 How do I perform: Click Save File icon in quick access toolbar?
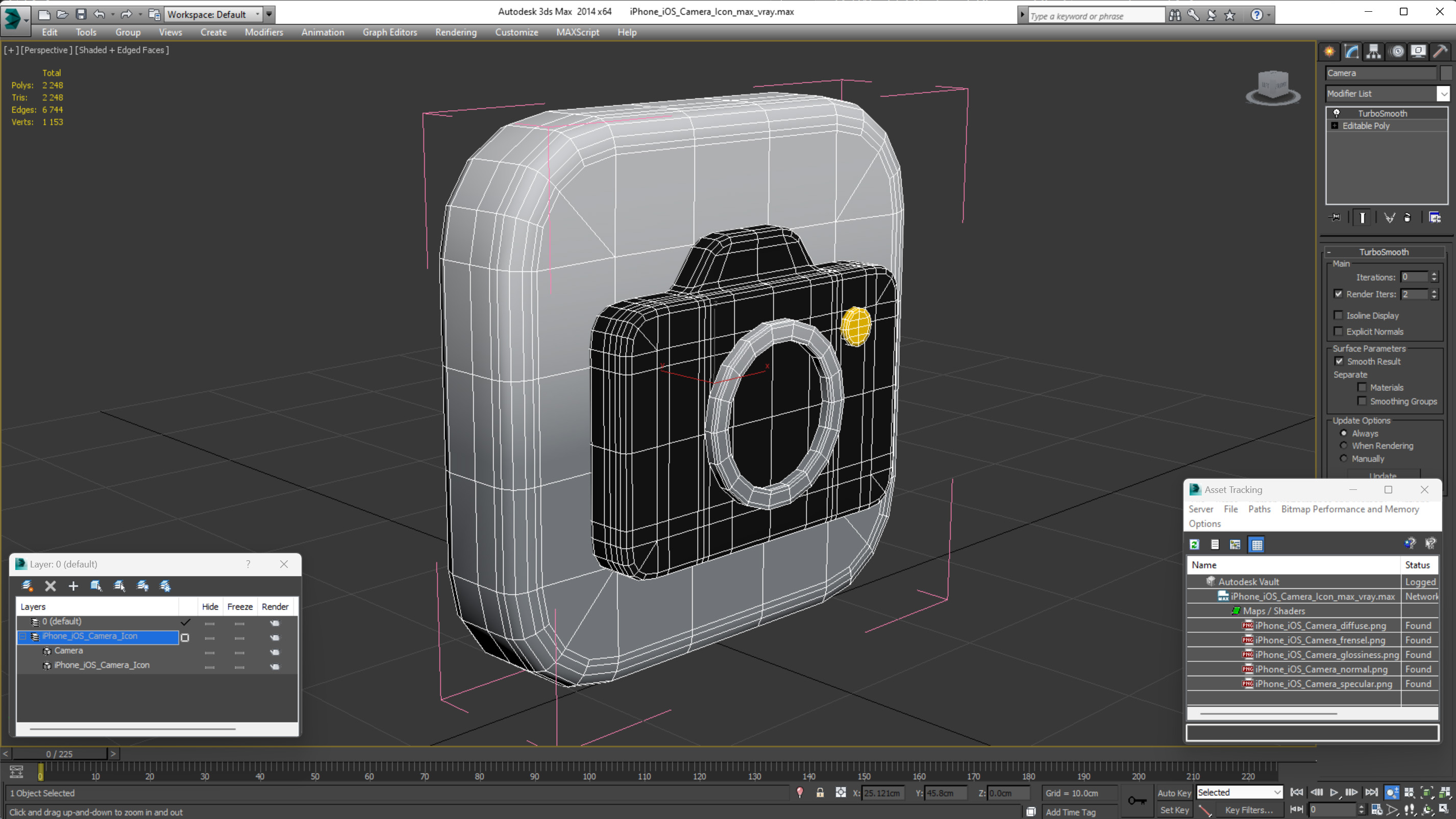pyautogui.click(x=81, y=14)
